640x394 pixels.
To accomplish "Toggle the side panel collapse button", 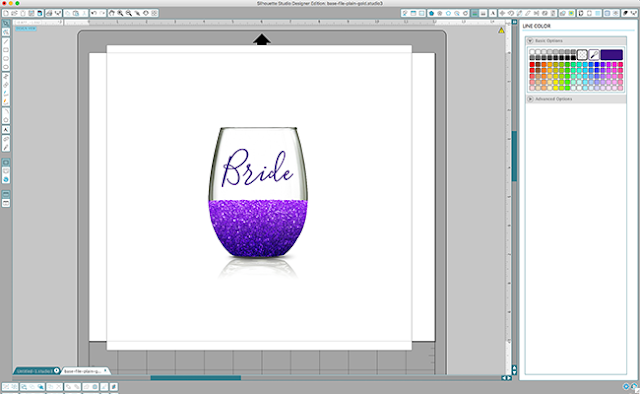I will click(x=514, y=22).
